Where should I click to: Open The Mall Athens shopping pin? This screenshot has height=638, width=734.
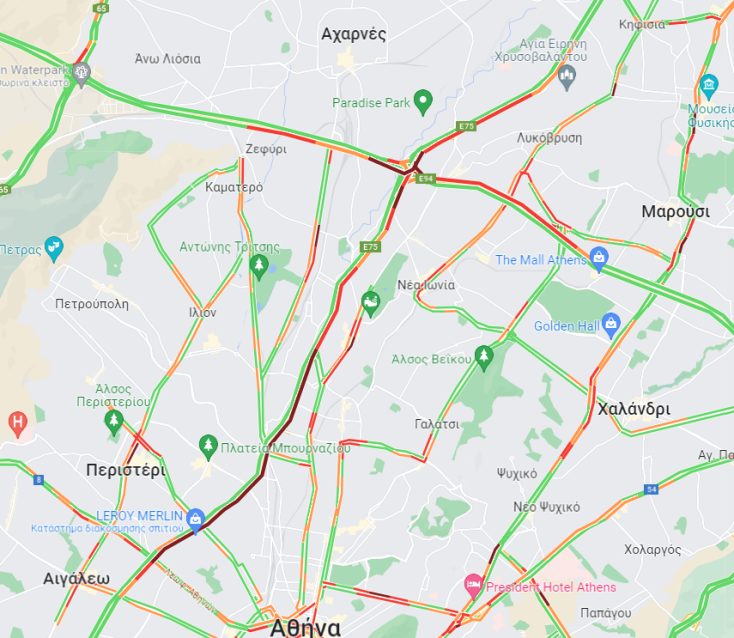tap(599, 258)
